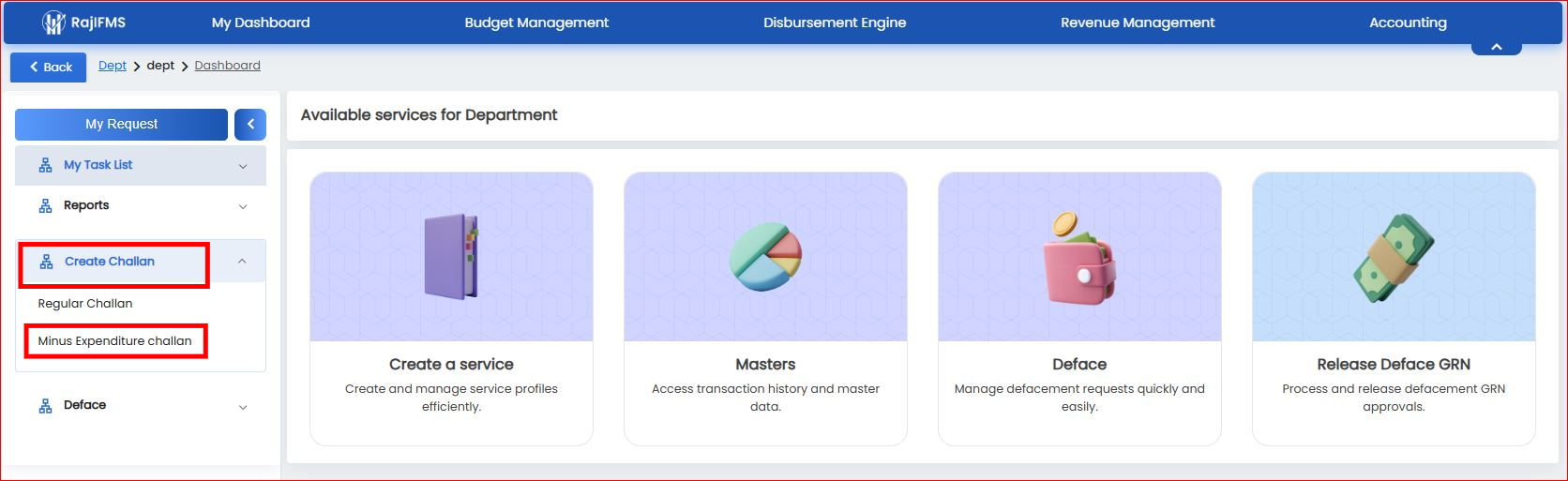Click the cash bundle Release Deface GRN image
This screenshot has height=481, width=1568.
(x=1394, y=257)
